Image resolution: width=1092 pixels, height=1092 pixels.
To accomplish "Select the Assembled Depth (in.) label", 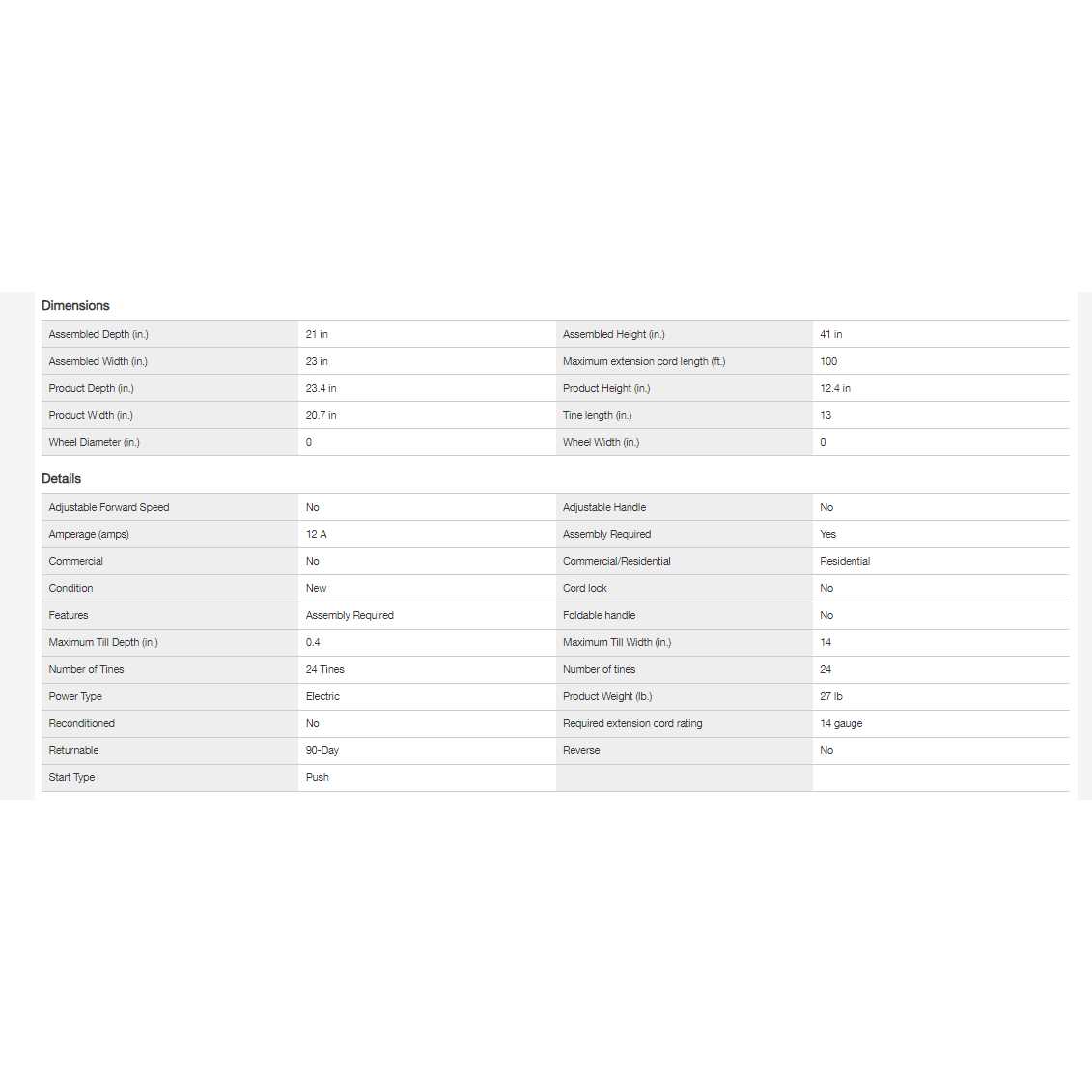I will [x=98, y=334].
